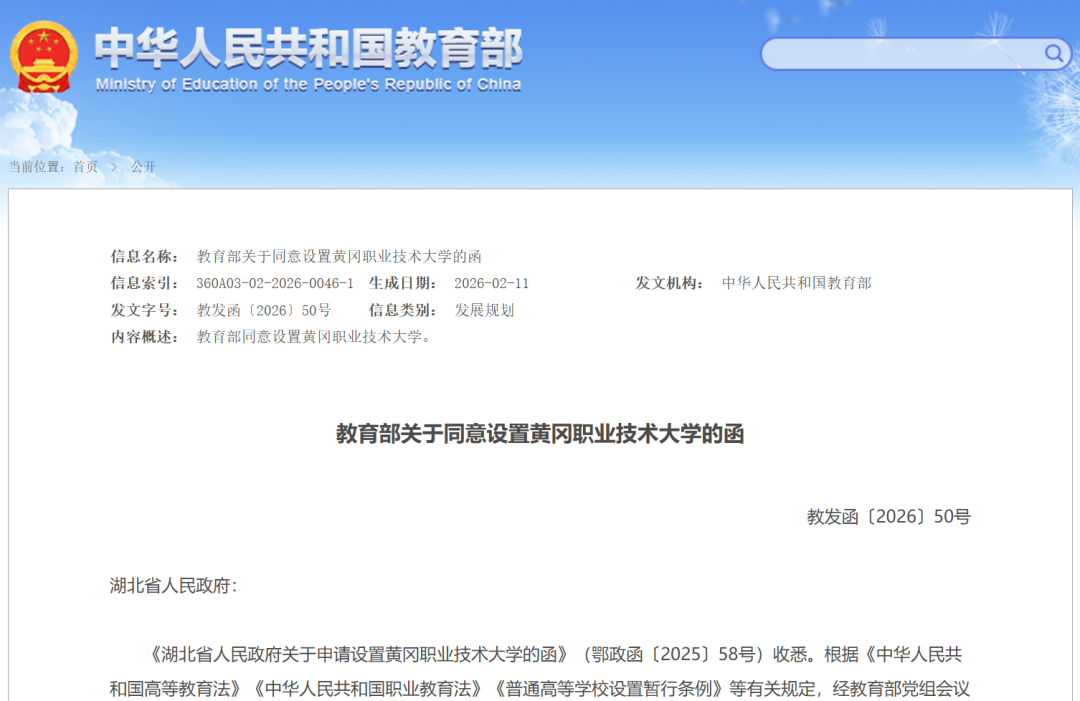Click the 发展规划 category value
The width and height of the screenshot is (1080, 701).
coord(484,310)
